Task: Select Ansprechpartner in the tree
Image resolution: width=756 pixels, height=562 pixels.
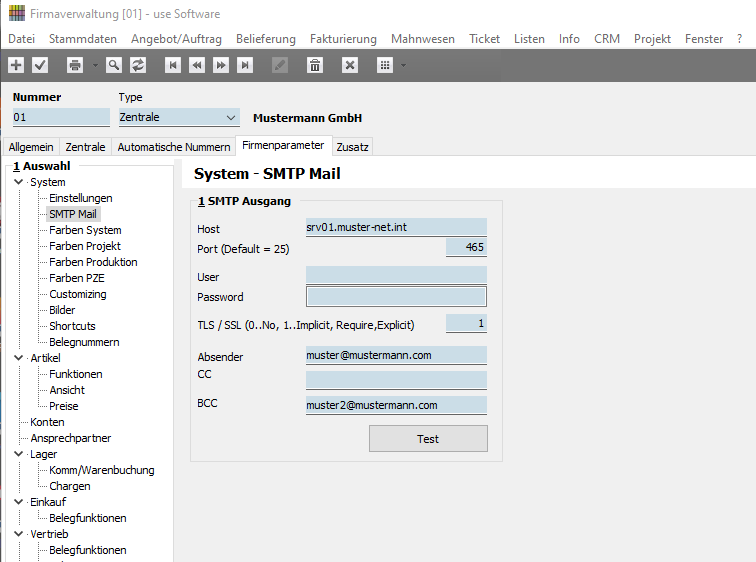Action: pyautogui.click(x=71, y=438)
